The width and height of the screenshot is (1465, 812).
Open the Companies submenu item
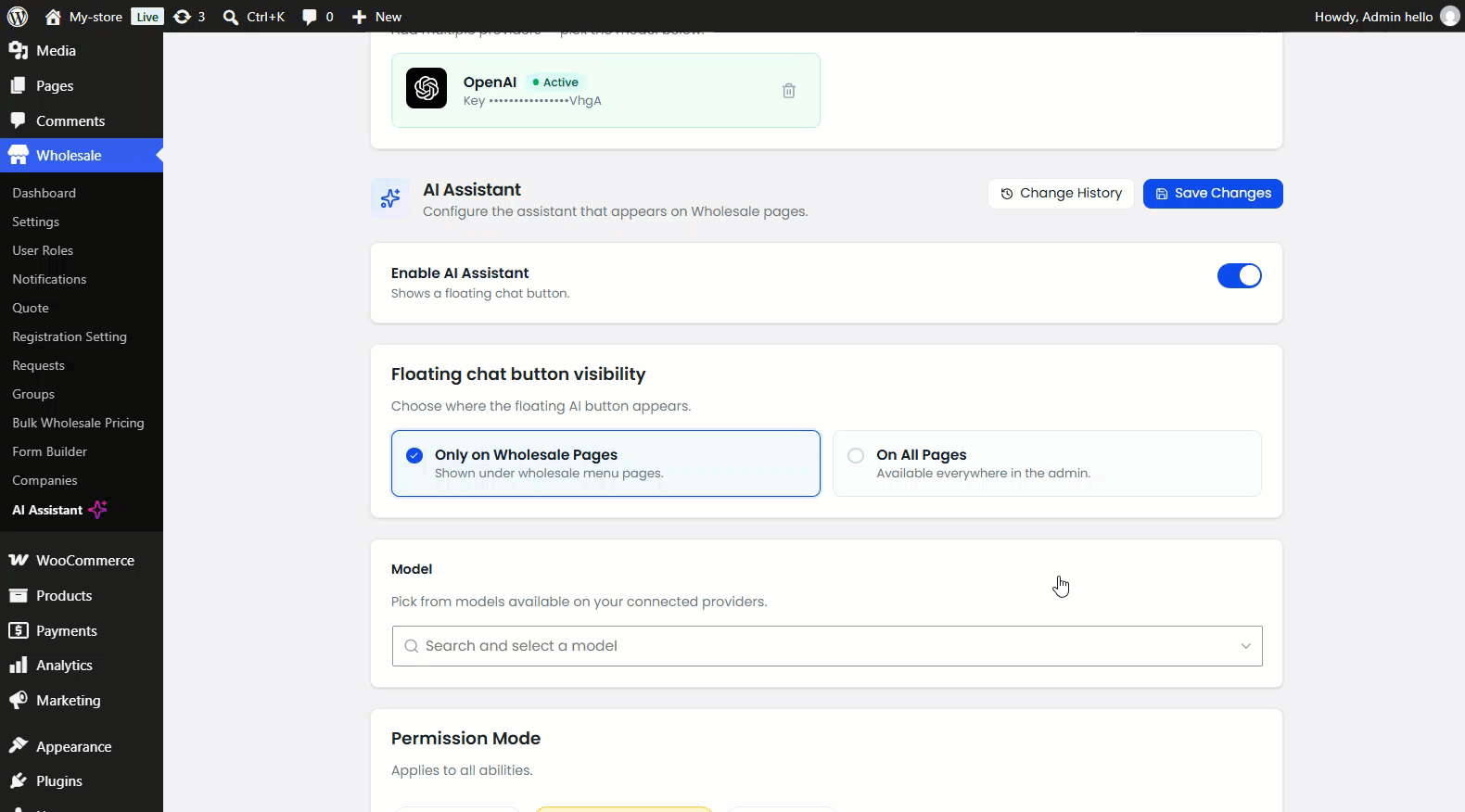pos(45,480)
